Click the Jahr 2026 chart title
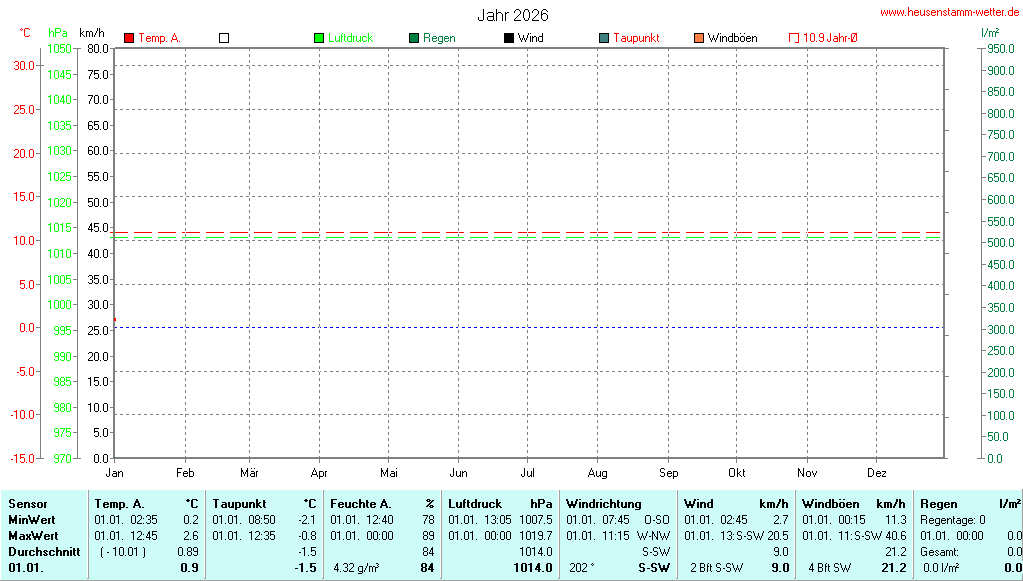The height and width of the screenshot is (581, 1023). coord(512,15)
